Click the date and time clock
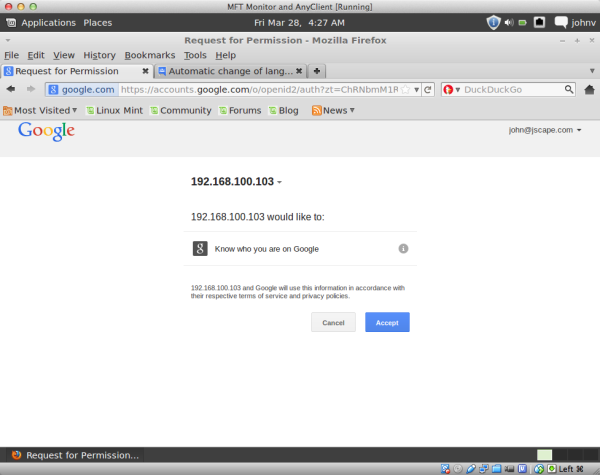This screenshot has height=475, width=600. tap(299, 23)
